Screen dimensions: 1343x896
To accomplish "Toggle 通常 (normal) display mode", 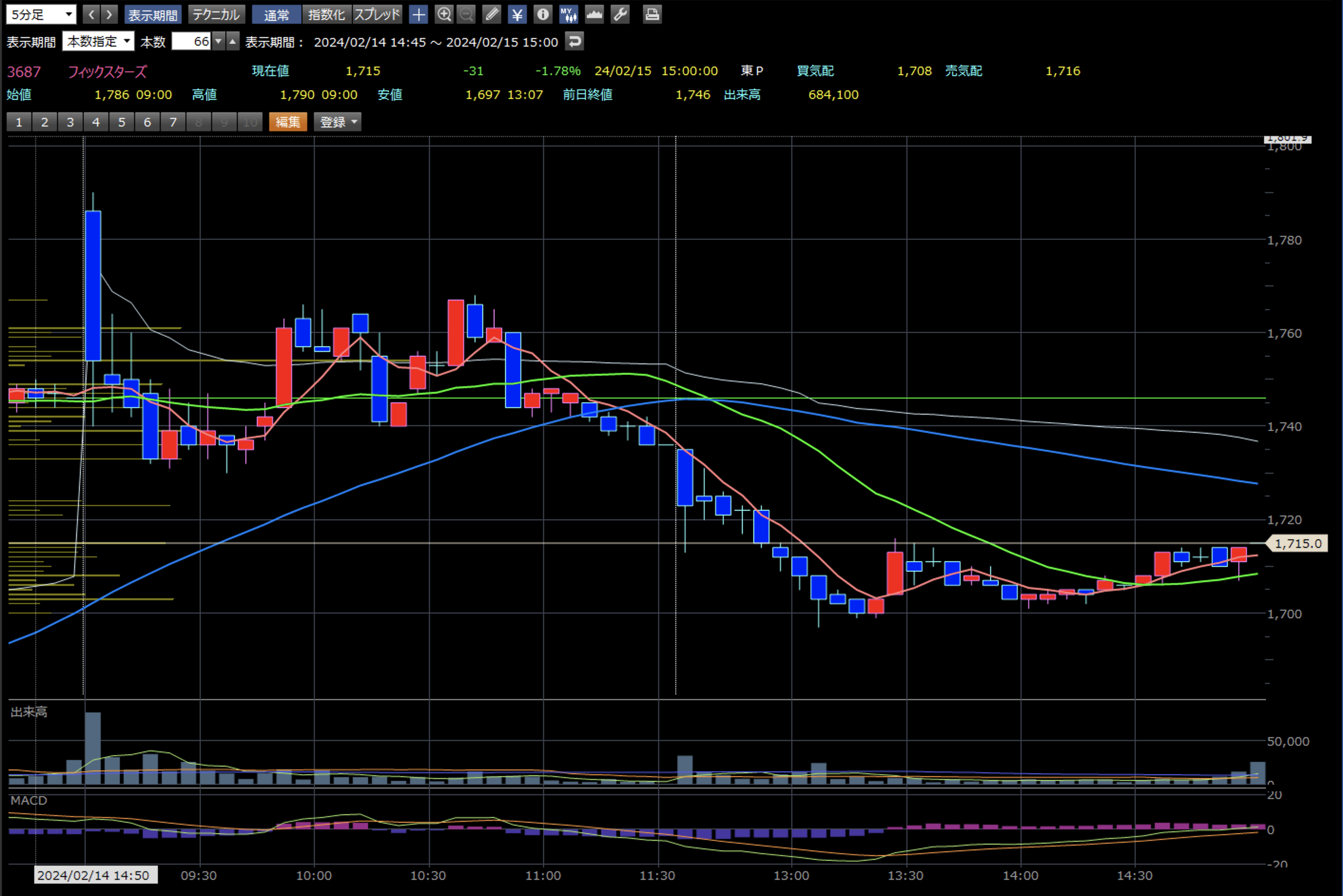I will pos(276,14).
